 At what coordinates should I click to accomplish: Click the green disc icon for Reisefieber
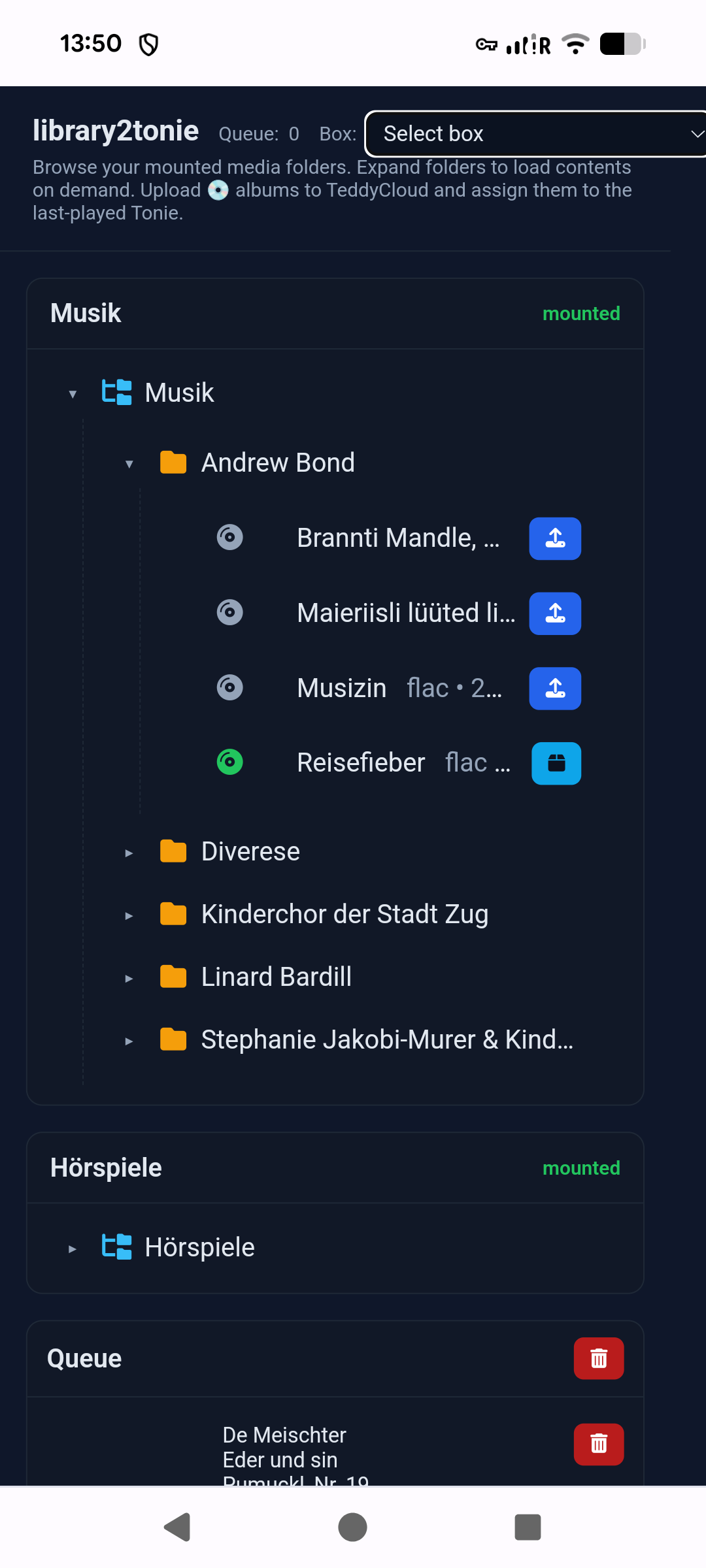(229, 762)
